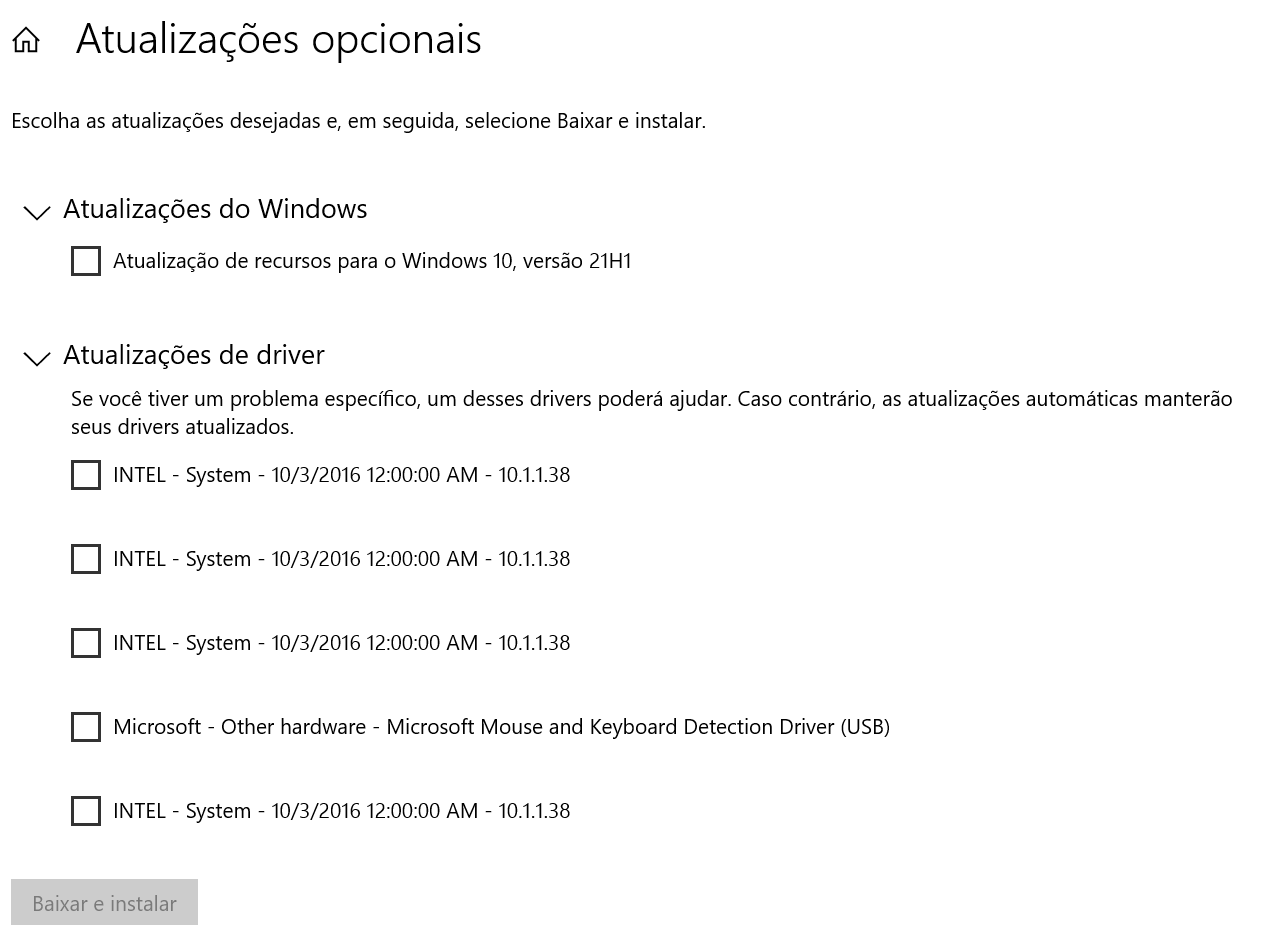The width and height of the screenshot is (1267, 947).
Task: Click the last INTEL System 10.1.1.38 label text
Action: coord(341,811)
